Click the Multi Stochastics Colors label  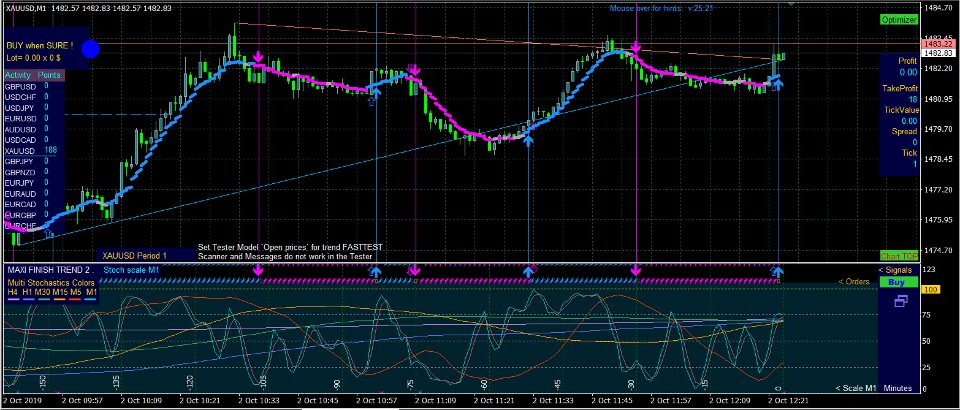51,283
